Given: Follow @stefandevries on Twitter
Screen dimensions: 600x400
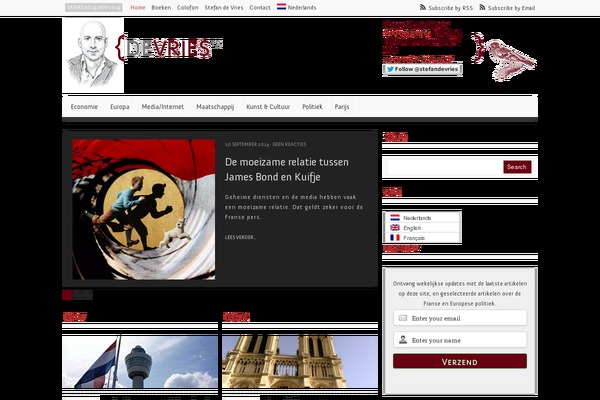Looking at the screenshot, I should (x=422, y=69).
